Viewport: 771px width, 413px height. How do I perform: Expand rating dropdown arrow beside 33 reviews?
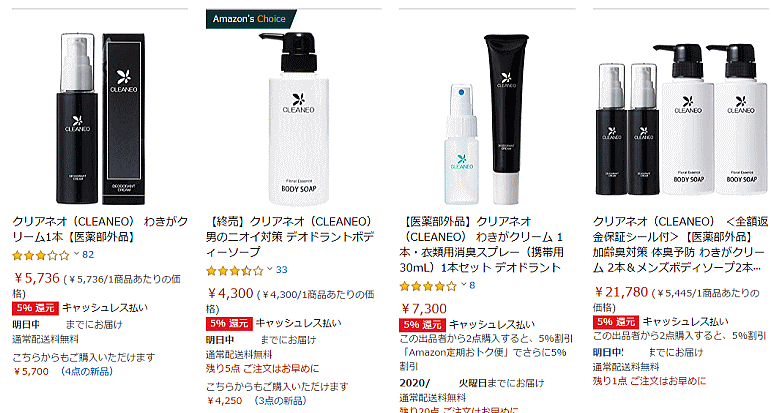[x=270, y=270]
